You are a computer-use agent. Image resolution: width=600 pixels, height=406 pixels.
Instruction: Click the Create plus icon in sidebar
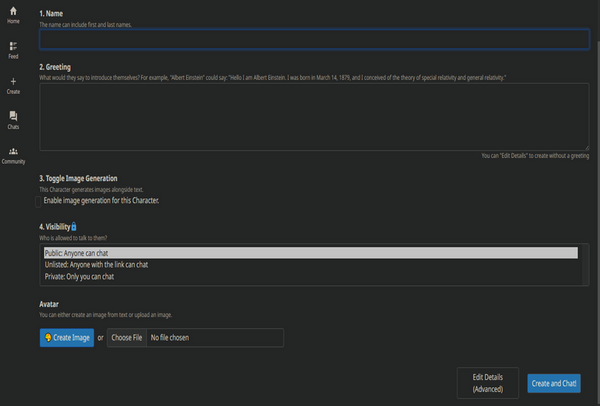(x=13, y=83)
